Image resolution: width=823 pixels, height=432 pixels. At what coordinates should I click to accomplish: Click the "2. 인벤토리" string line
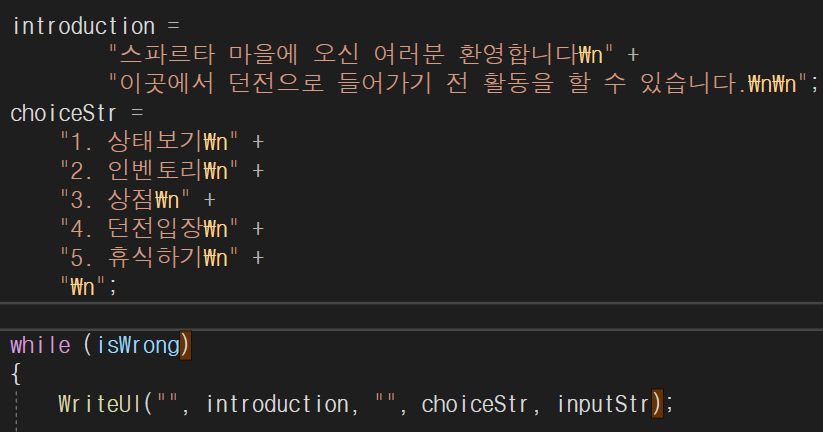click(149, 171)
